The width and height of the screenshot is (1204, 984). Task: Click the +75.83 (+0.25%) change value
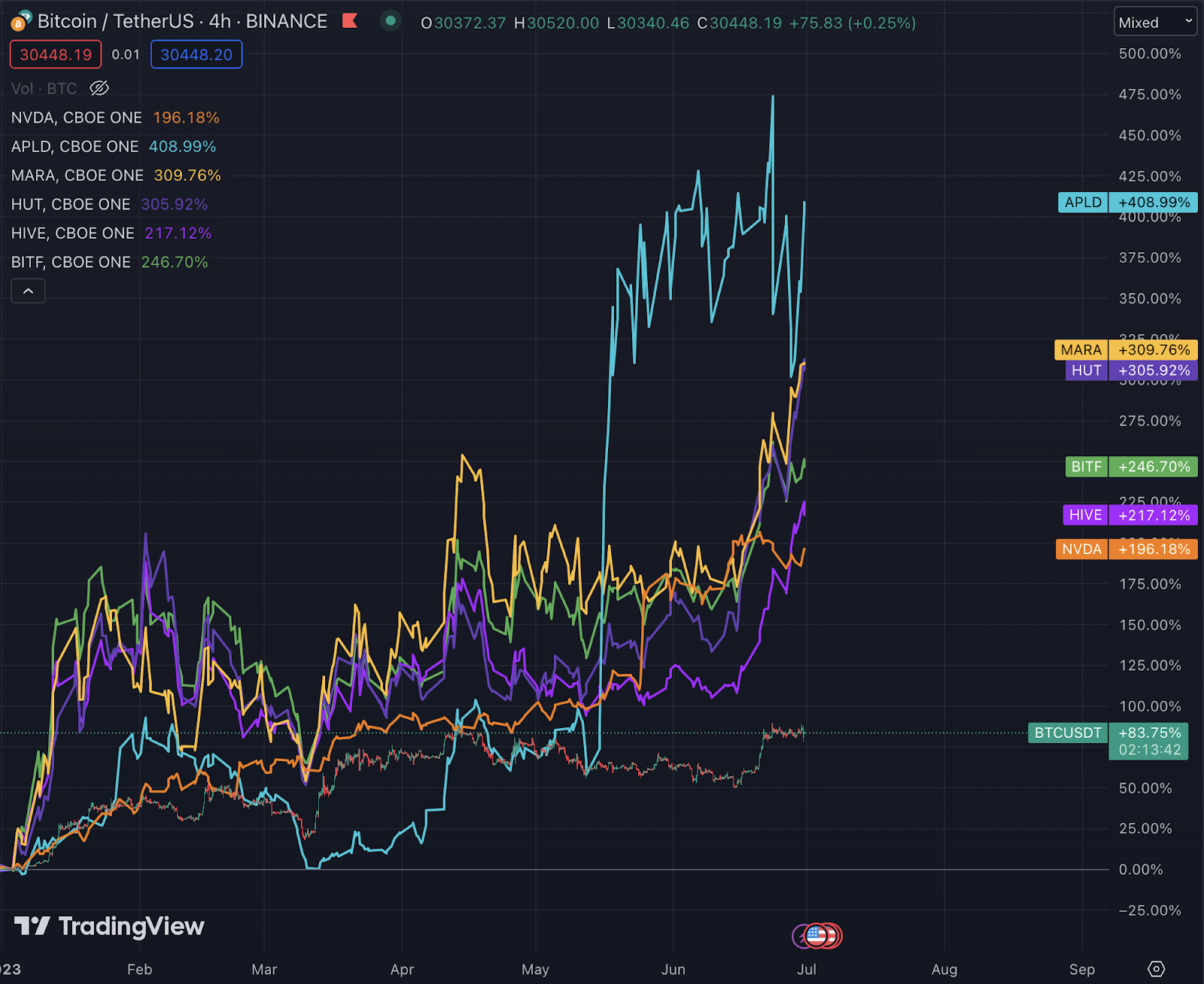853,23
